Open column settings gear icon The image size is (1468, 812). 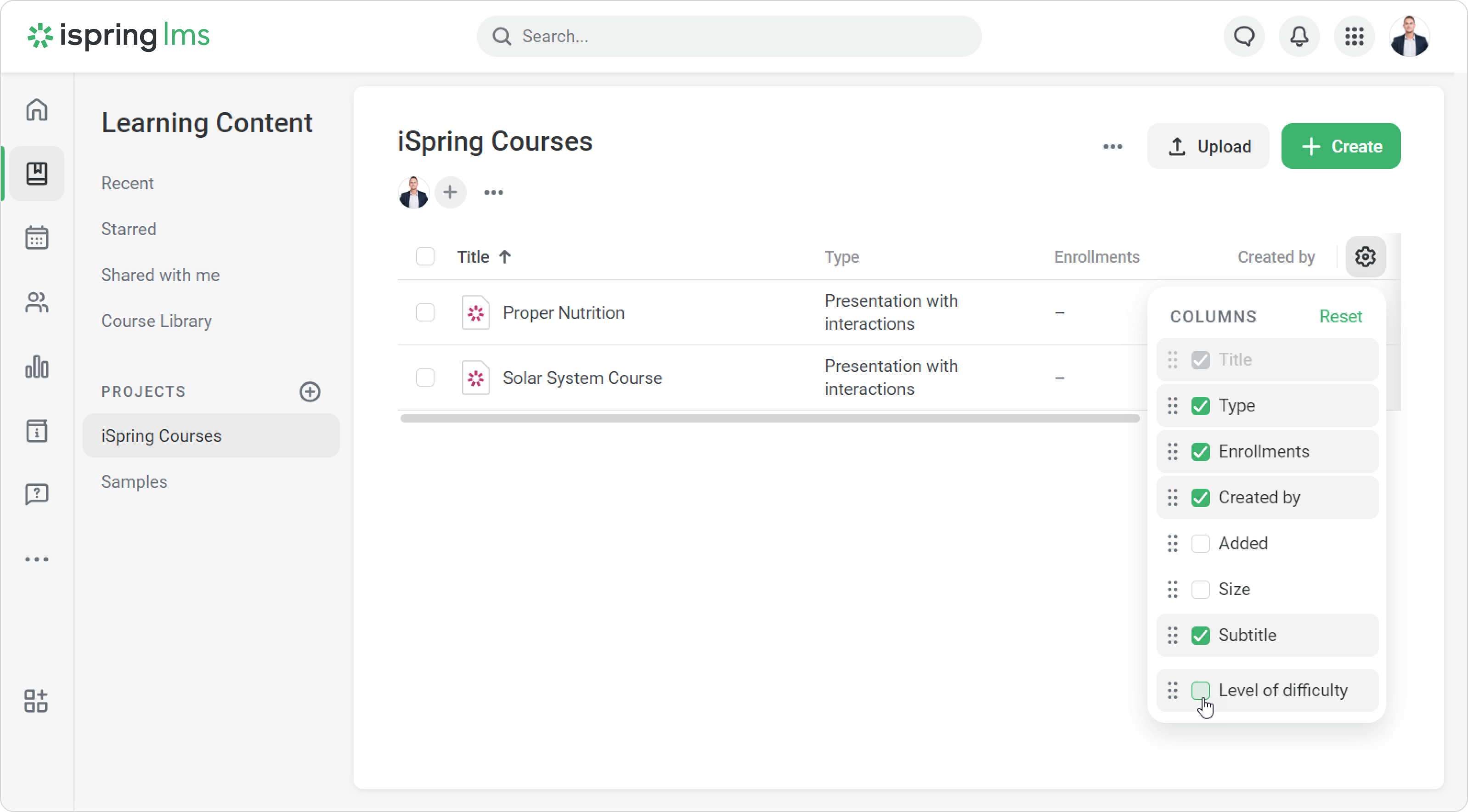click(1366, 257)
